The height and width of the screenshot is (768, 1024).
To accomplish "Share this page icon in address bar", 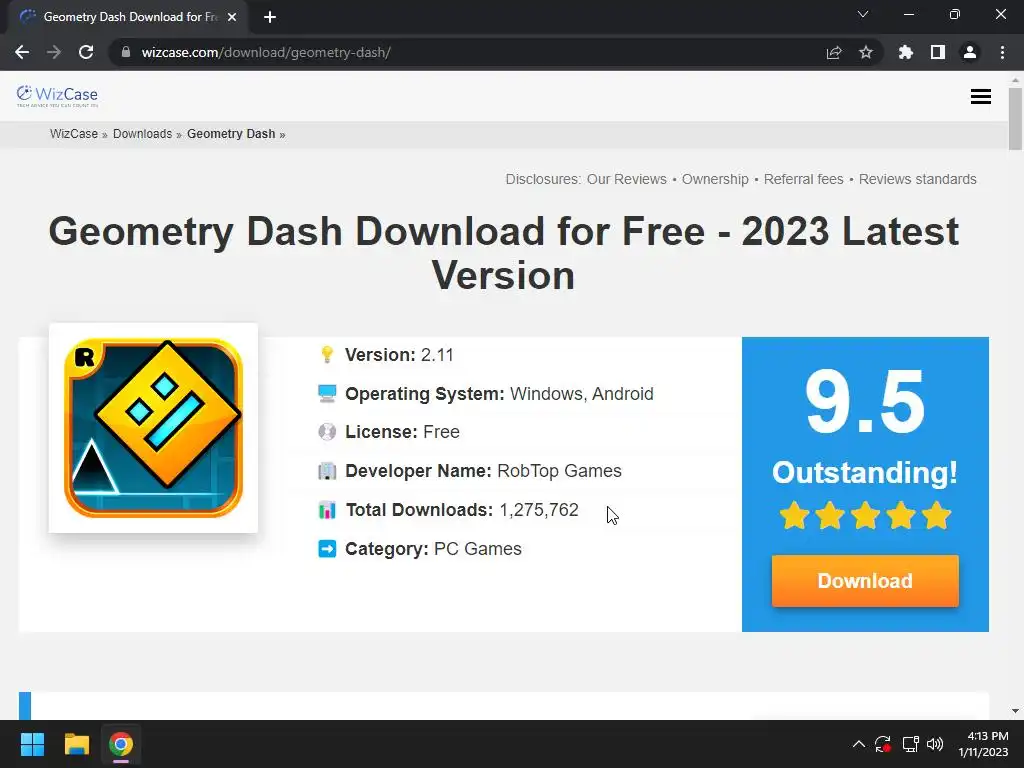I will tap(833, 52).
